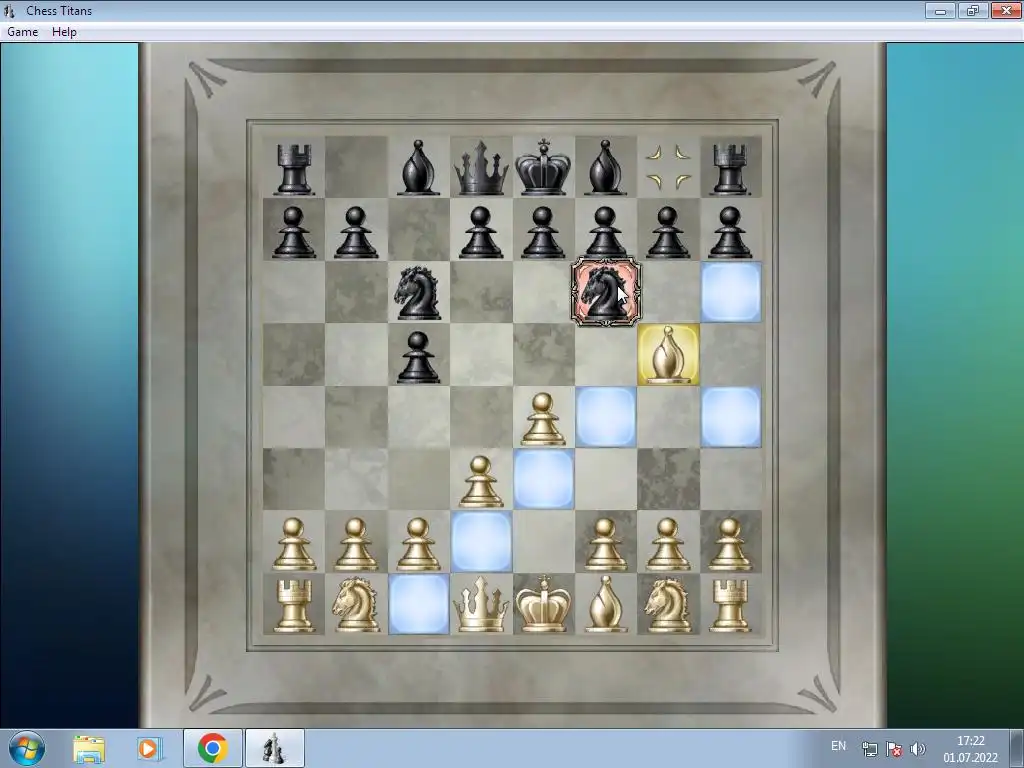The height and width of the screenshot is (768, 1024).
Task: Click the black rook on h8
Action: pos(730,168)
